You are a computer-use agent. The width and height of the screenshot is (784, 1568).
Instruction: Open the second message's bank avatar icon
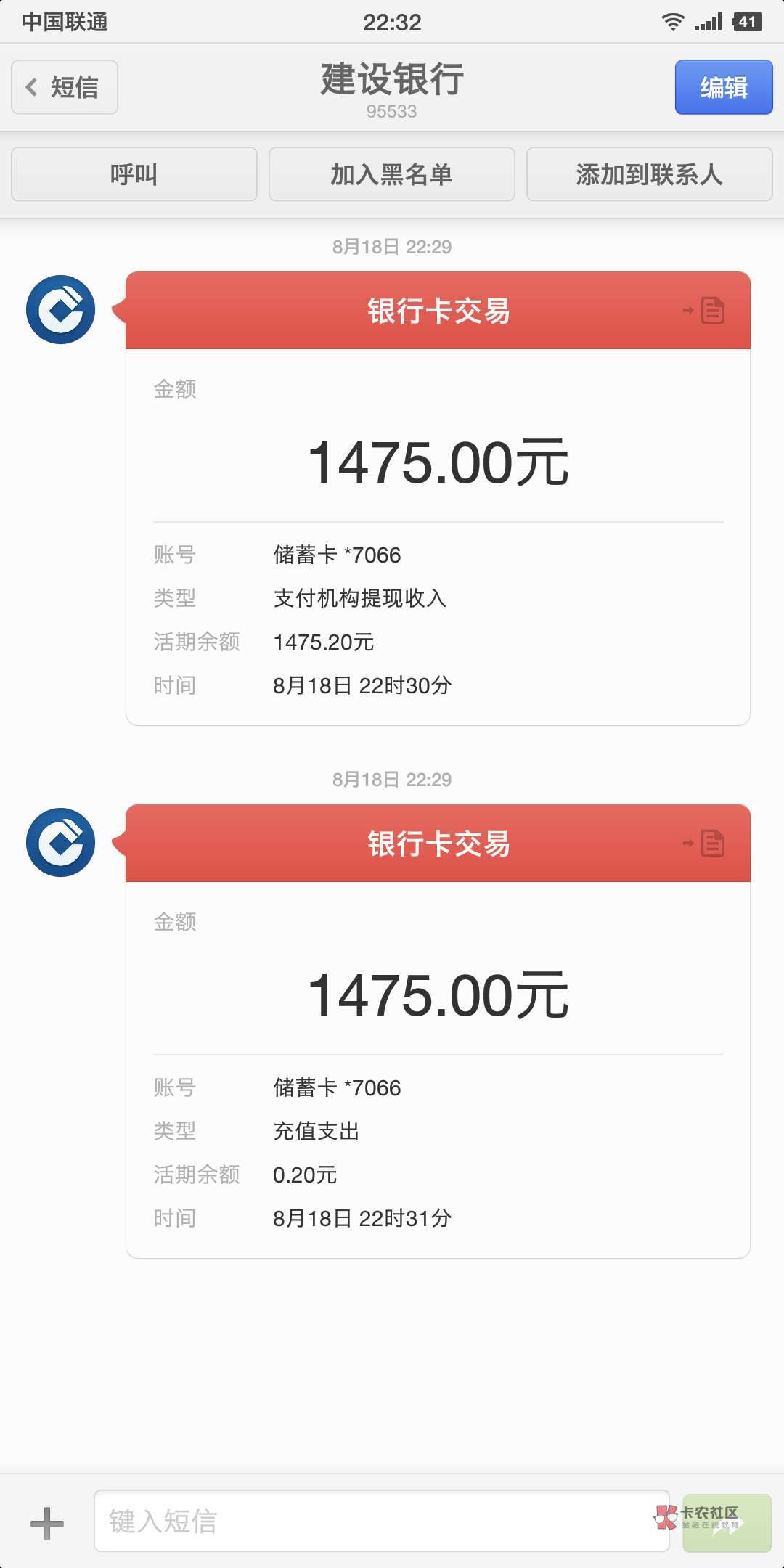tap(61, 842)
